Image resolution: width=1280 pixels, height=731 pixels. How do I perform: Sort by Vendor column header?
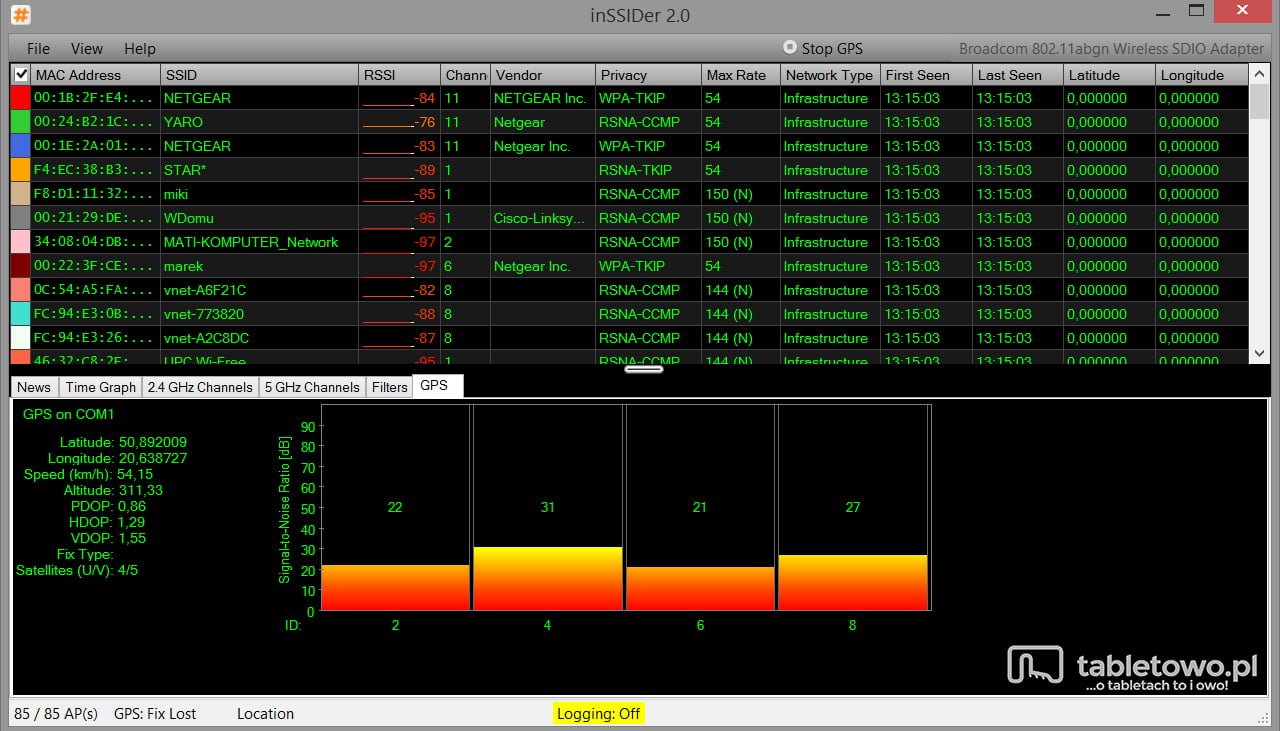543,75
